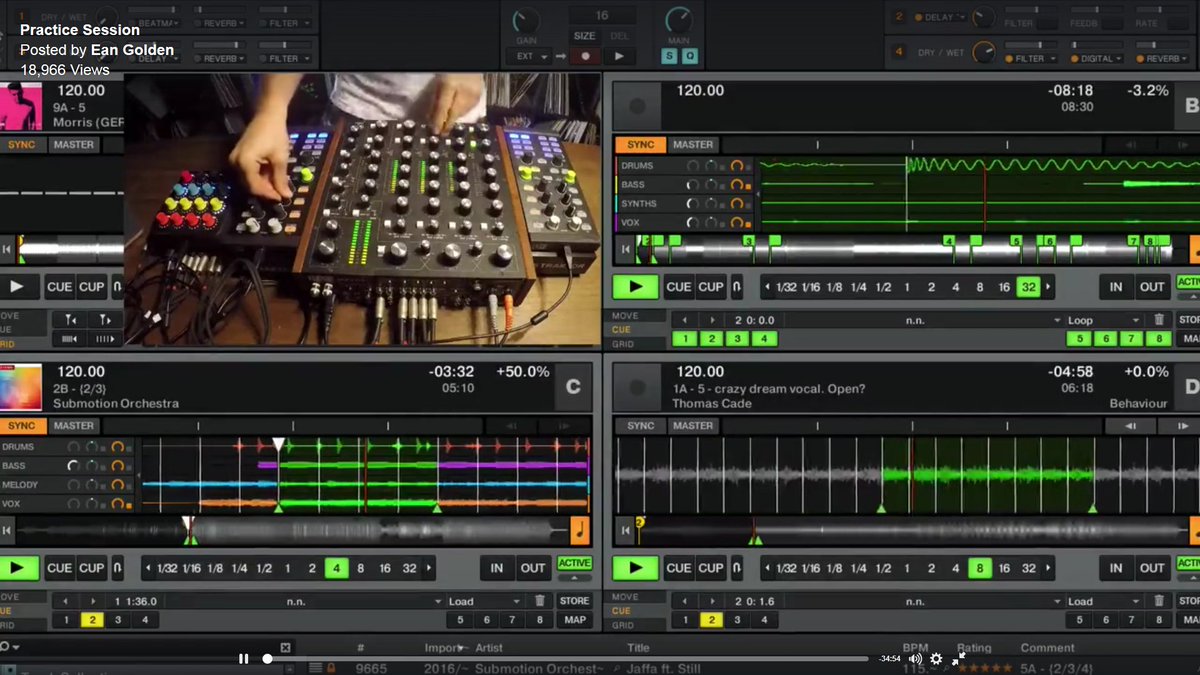Viewport: 1200px width, 675px height.
Task: Exit fullscreen with the arrows icon
Action: point(958,658)
